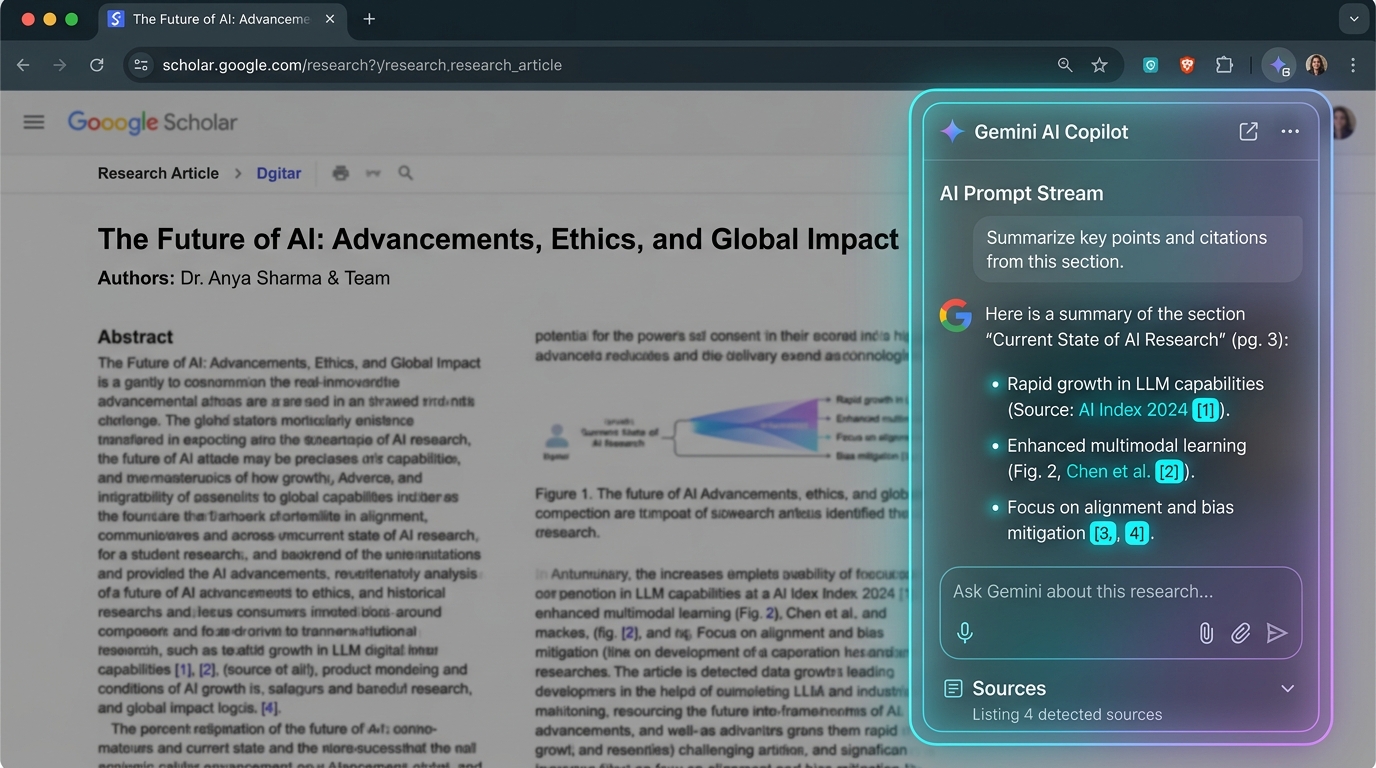Click citation chip [1] in Gemini summary
This screenshot has height=768, width=1376.
pos(1206,410)
